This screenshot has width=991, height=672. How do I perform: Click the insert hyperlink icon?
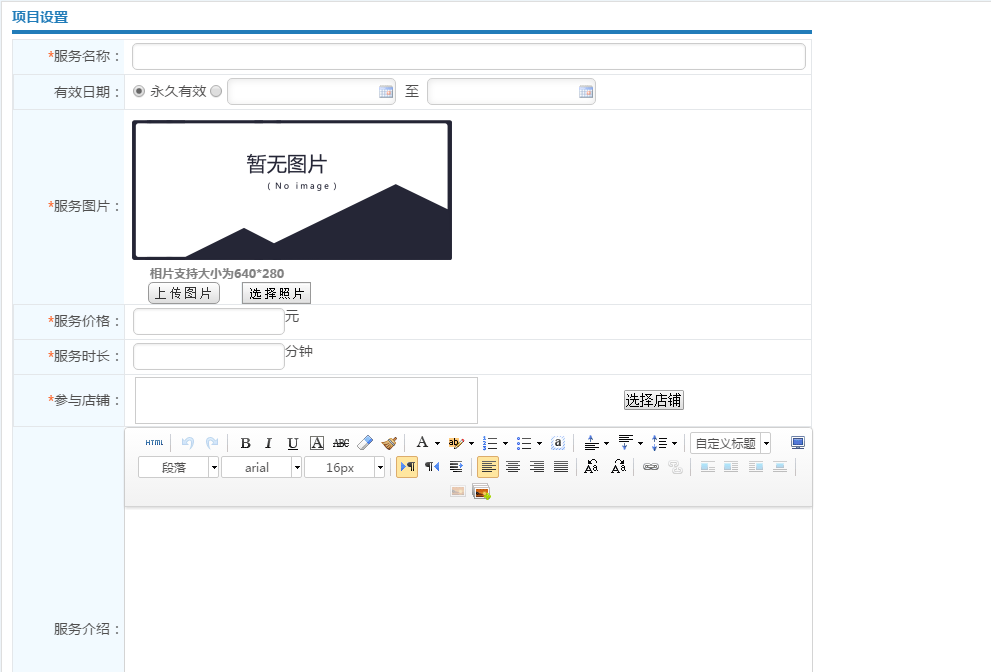click(x=651, y=466)
